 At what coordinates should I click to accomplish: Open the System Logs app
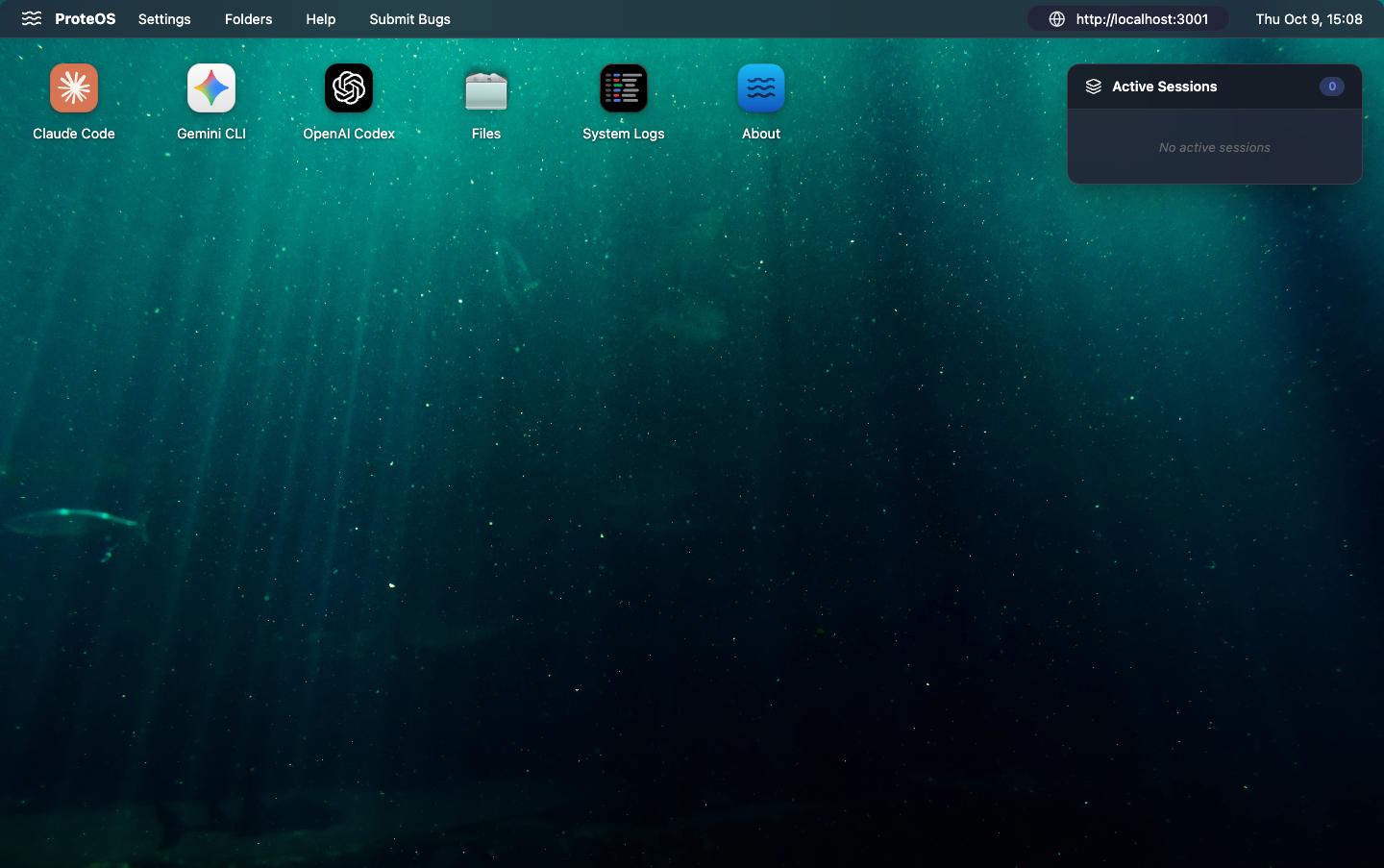tap(624, 88)
